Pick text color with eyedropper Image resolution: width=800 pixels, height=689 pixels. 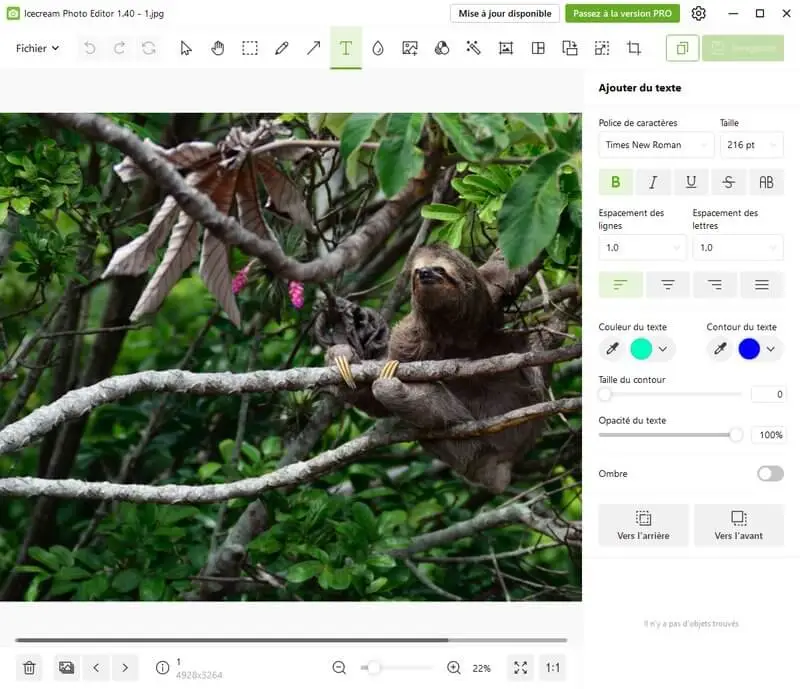click(612, 349)
